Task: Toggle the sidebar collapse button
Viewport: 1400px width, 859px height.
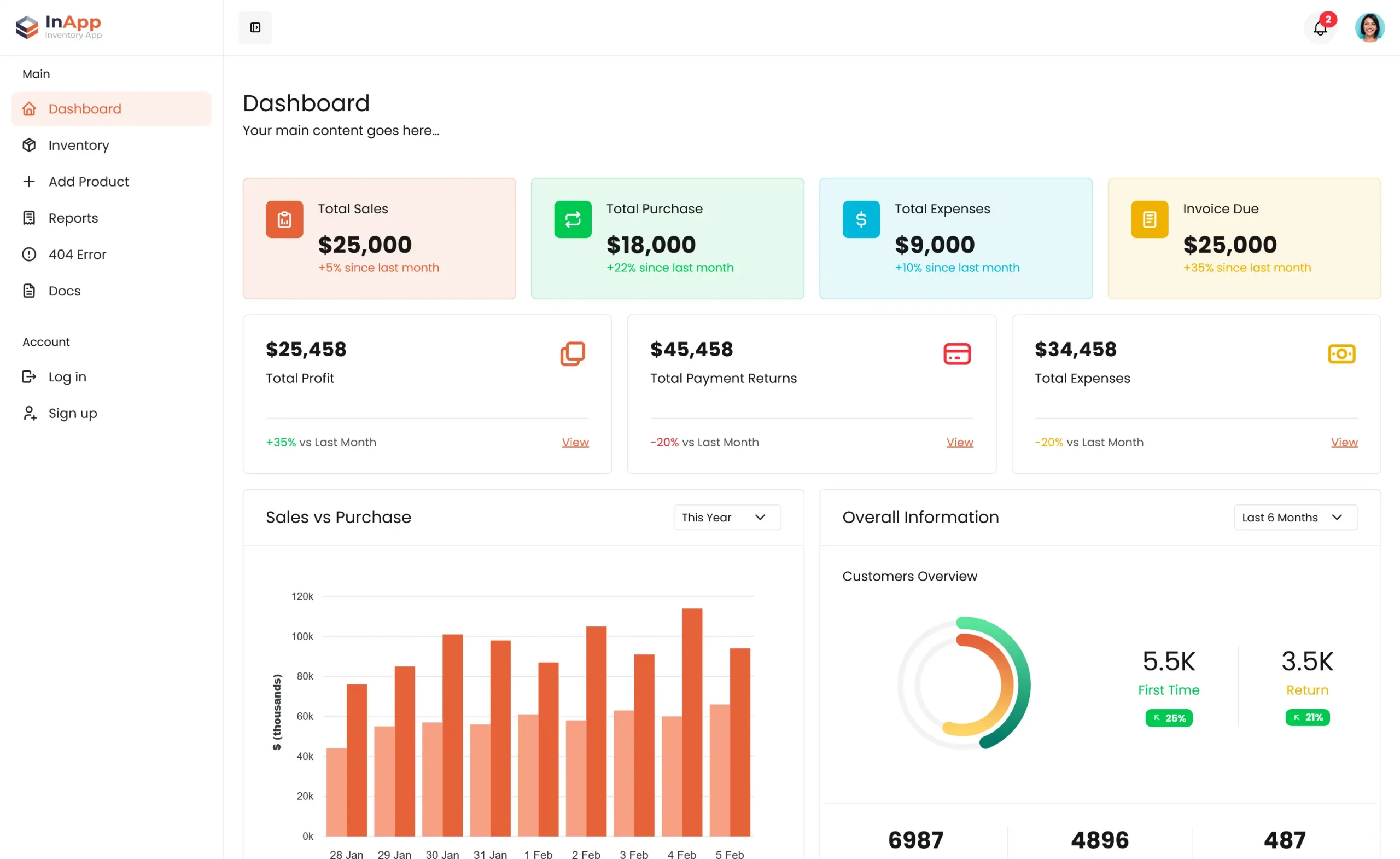Action: tap(255, 27)
